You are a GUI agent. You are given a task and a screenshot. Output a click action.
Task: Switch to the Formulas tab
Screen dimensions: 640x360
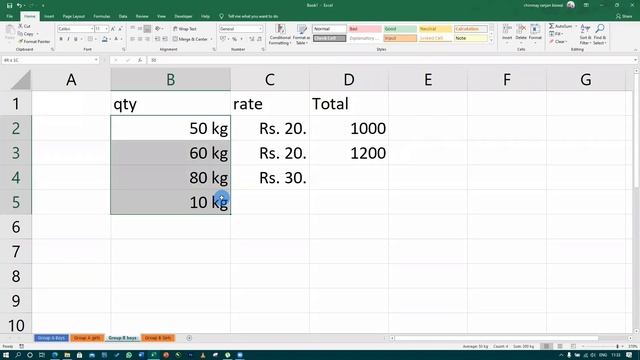(x=102, y=16)
